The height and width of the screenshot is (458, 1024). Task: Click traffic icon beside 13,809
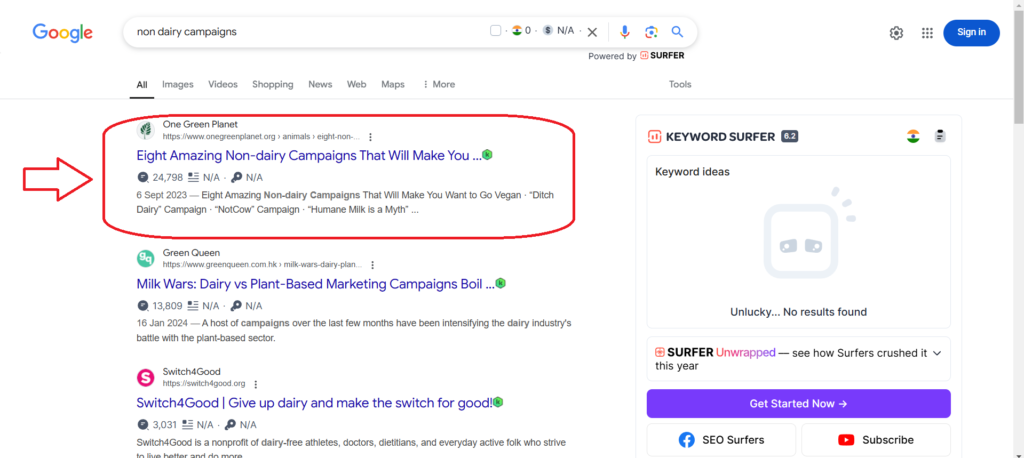(143, 306)
